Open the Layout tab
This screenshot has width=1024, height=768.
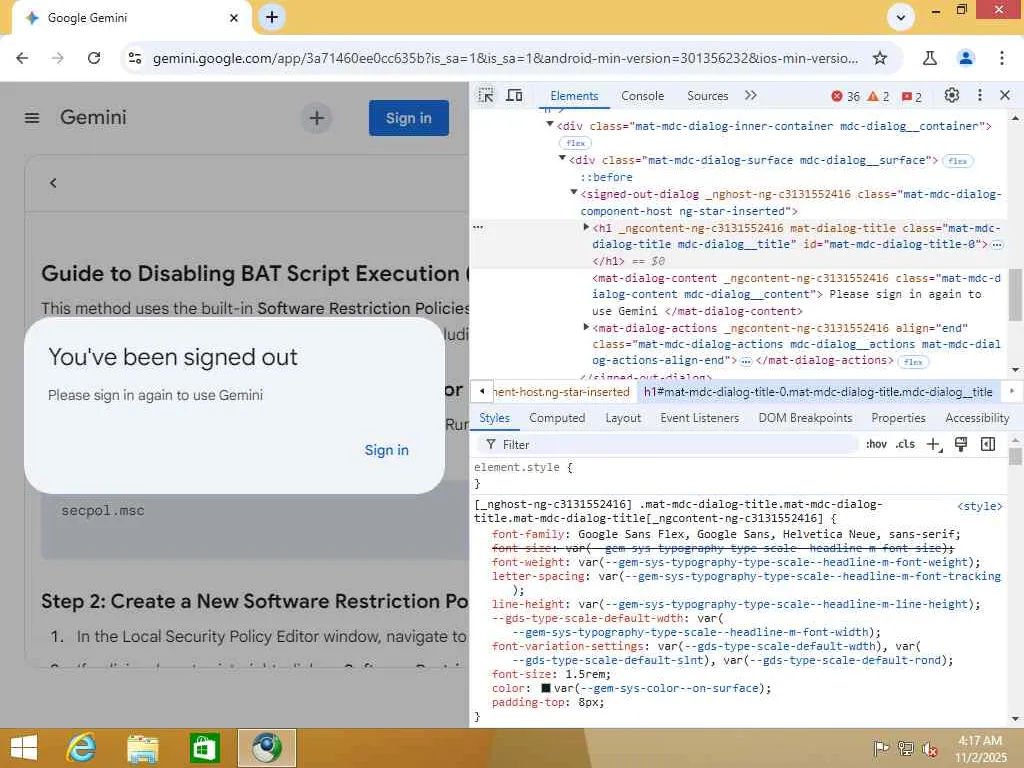point(623,418)
